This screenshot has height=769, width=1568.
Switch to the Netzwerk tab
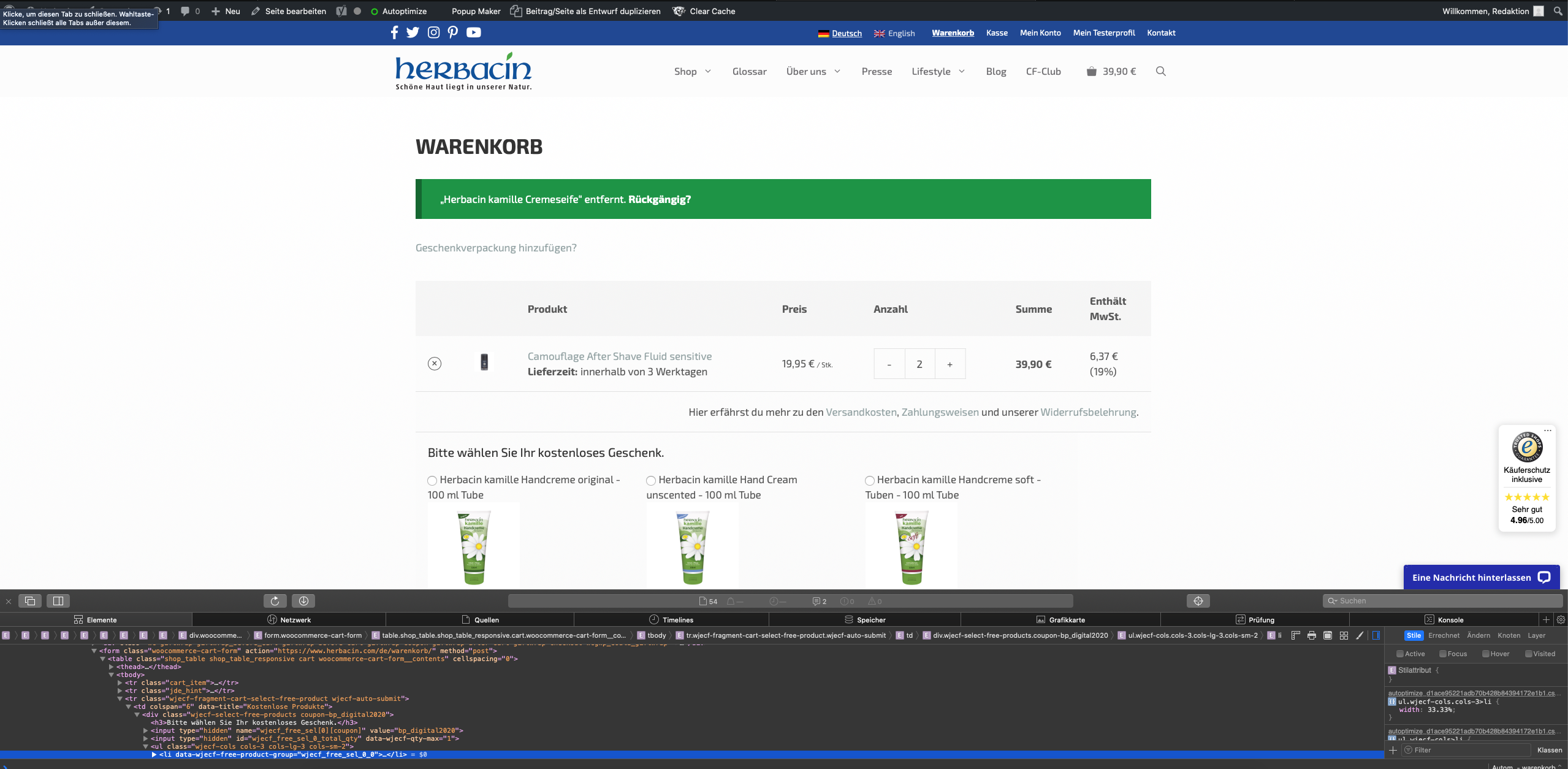coord(289,620)
